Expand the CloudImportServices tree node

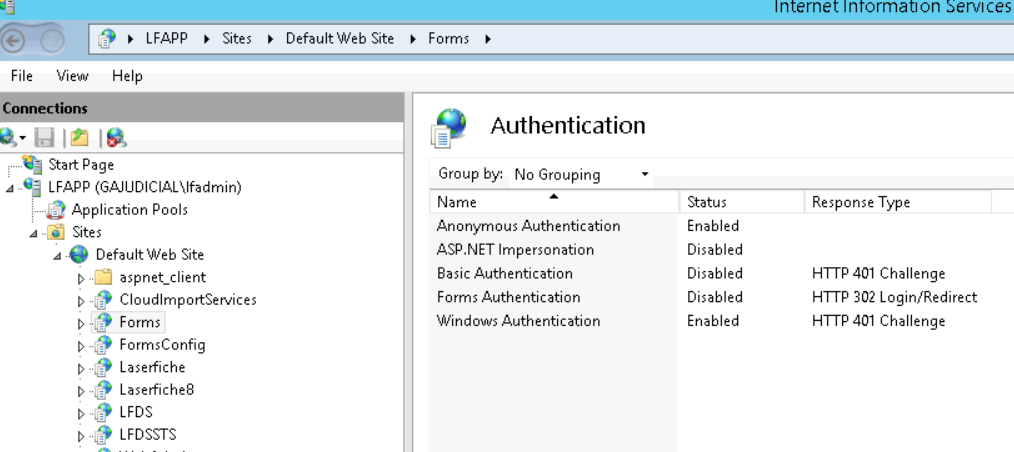(82, 300)
